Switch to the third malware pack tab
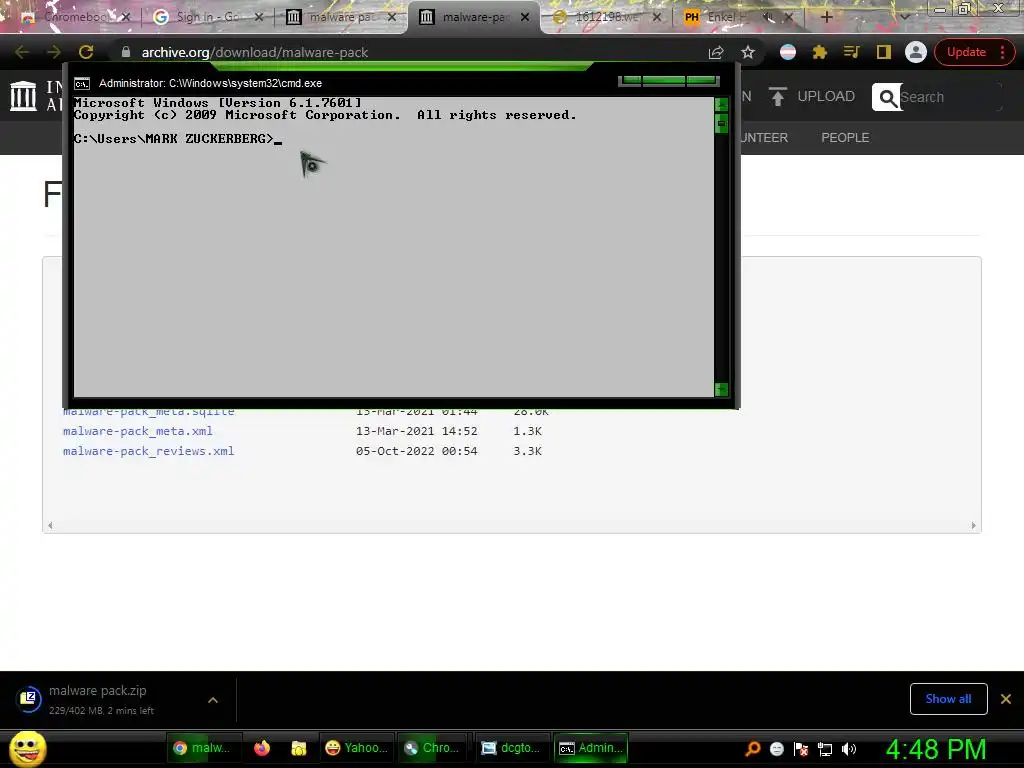The width and height of the screenshot is (1024, 768). point(341,17)
